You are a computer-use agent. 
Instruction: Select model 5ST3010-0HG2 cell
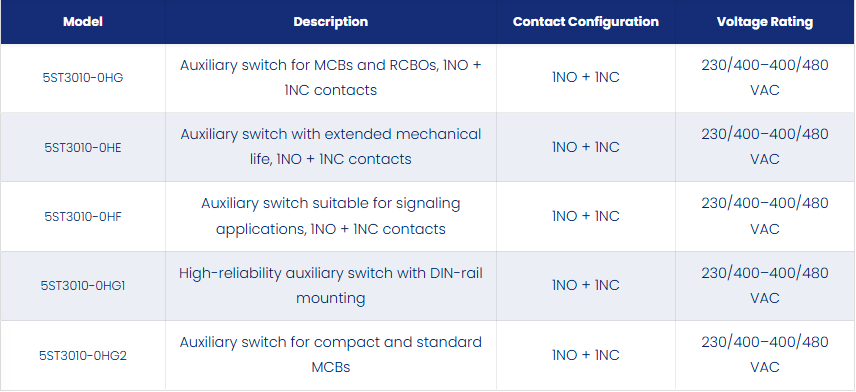83,355
